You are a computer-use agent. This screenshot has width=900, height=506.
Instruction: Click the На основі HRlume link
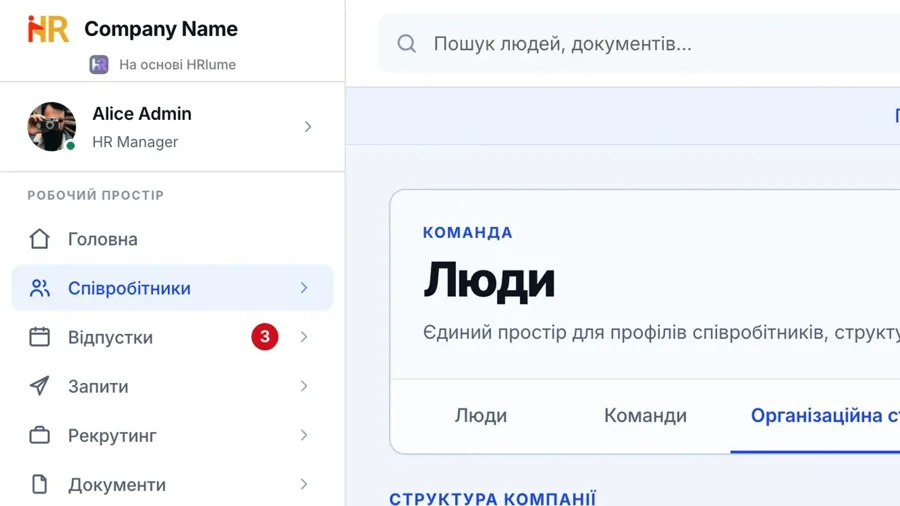point(177,64)
